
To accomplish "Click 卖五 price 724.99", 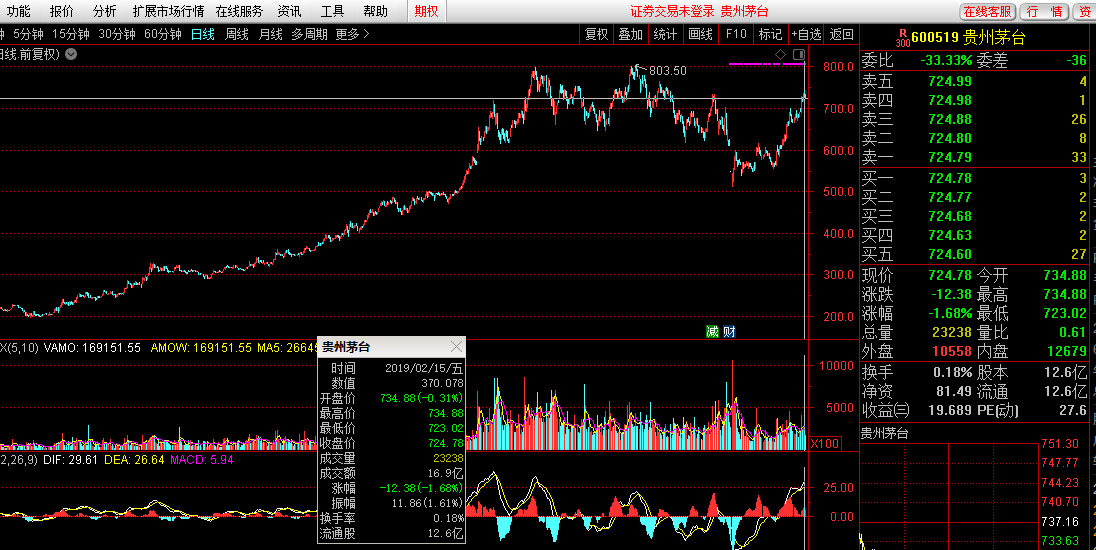I will pos(950,82).
